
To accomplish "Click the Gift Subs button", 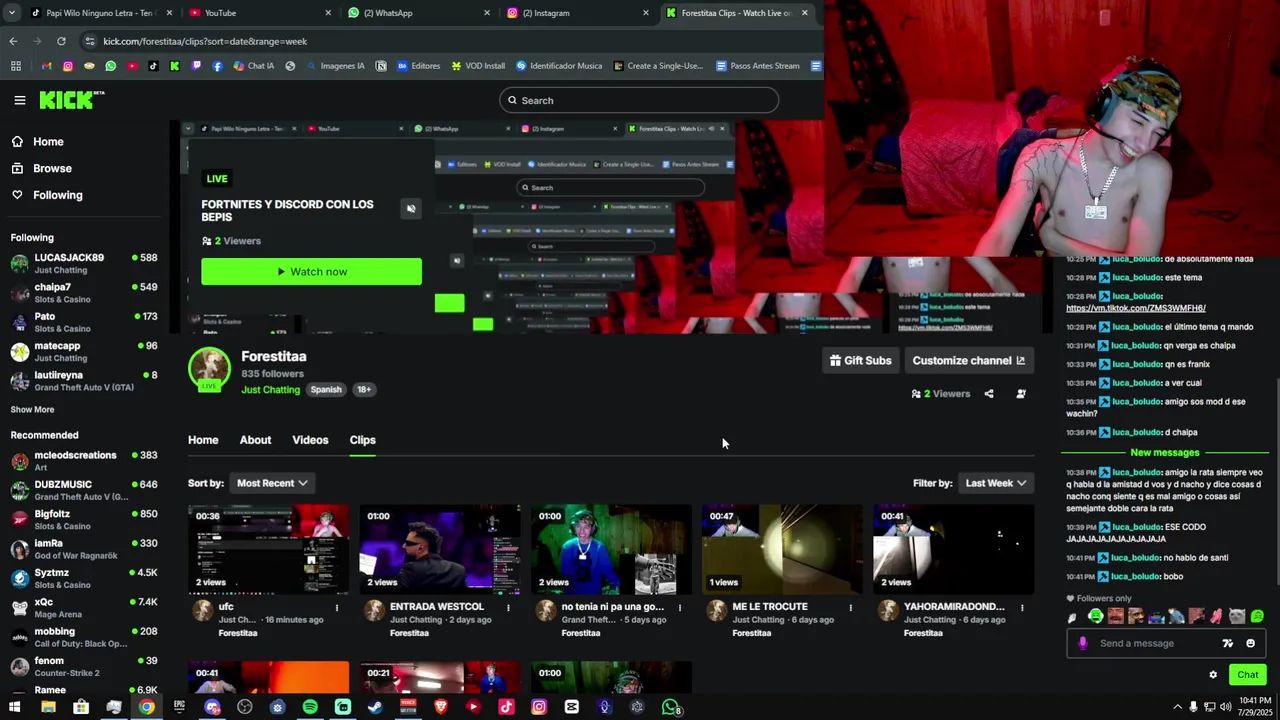I will (860, 361).
